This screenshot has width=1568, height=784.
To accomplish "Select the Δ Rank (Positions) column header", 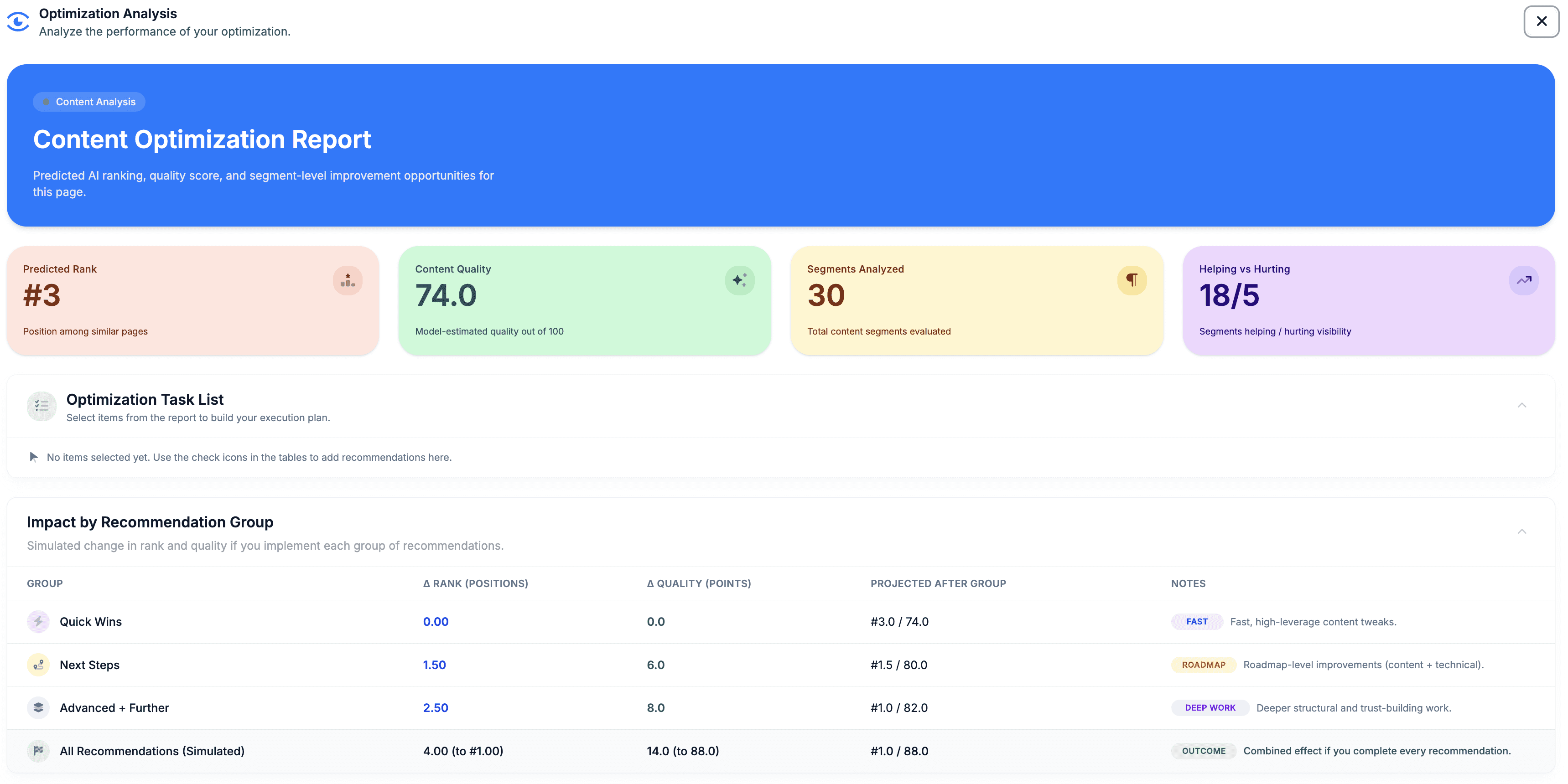I will coord(475,583).
